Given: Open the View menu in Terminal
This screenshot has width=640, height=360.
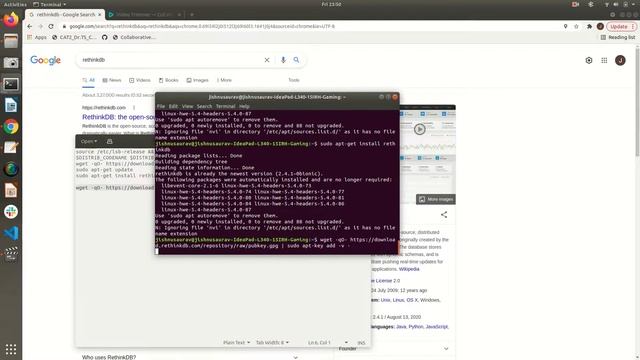Looking at the screenshot, I should (187, 106).
